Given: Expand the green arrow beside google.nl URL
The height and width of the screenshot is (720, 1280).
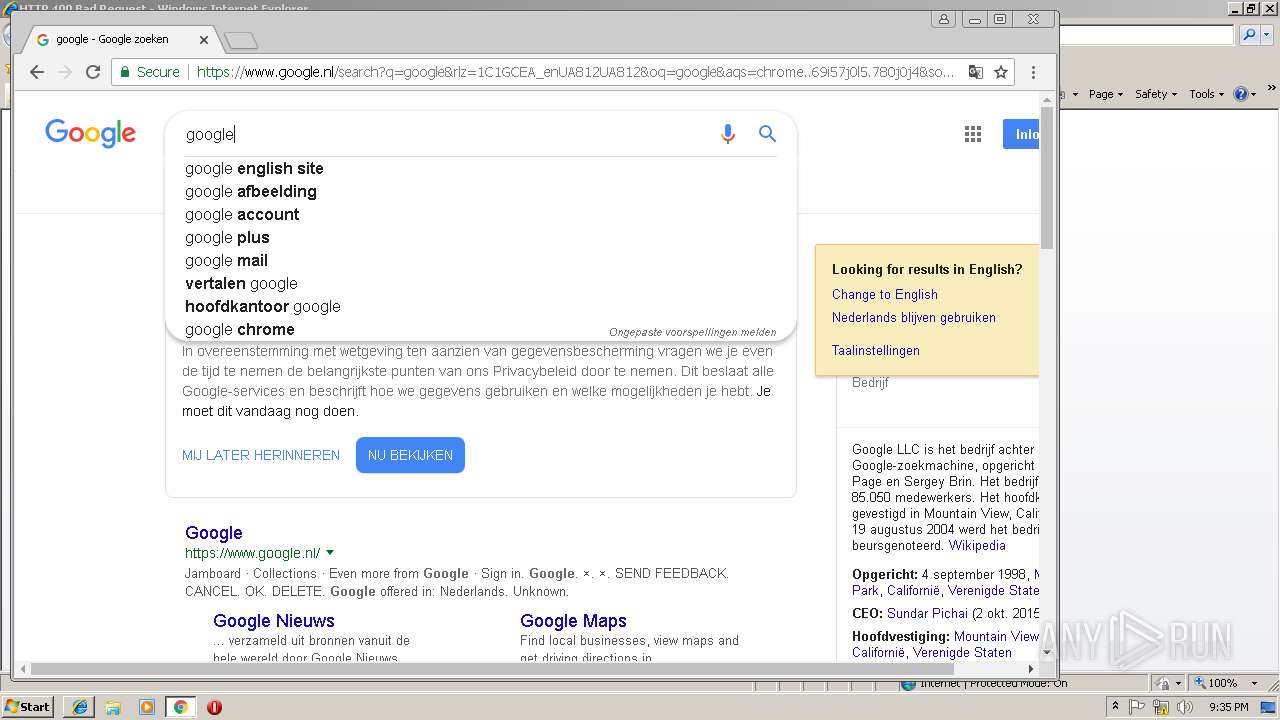Looking at the screenshot, I should click(x=330, y=553).
